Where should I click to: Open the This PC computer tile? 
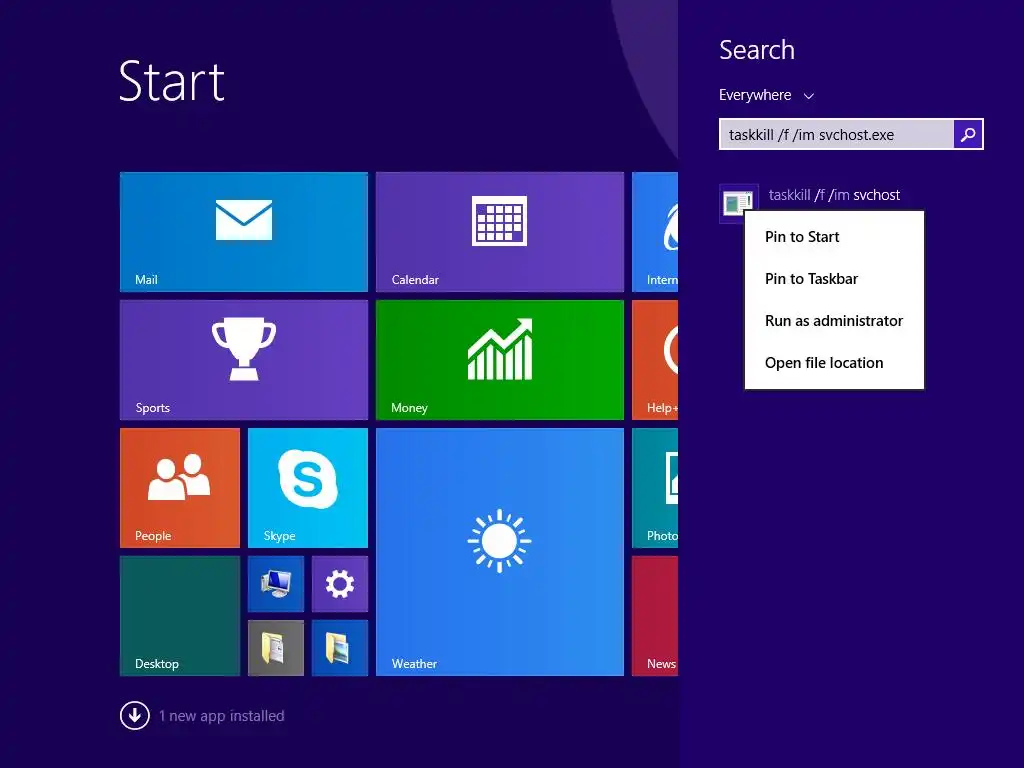coord(276,584)
